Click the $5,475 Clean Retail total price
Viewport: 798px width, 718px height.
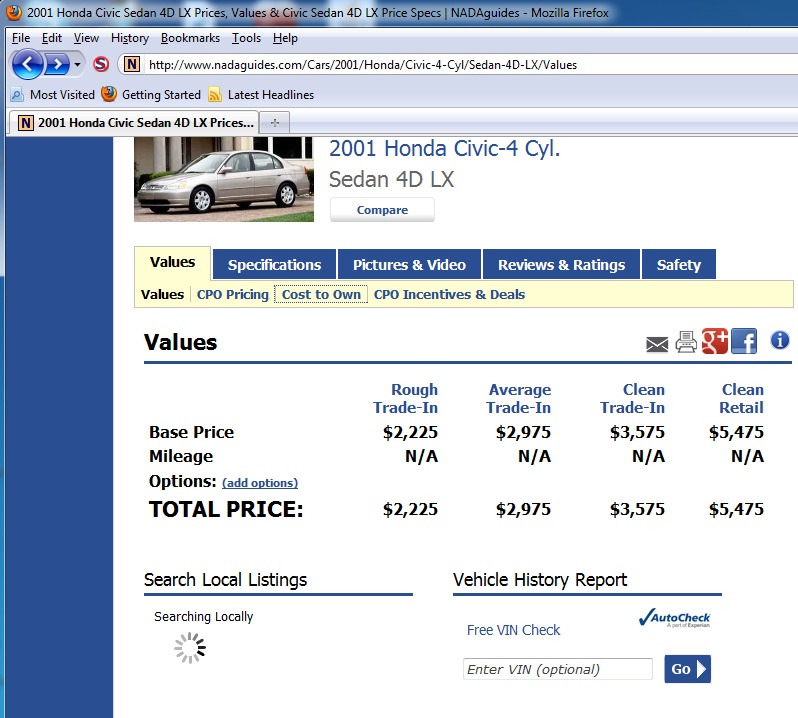coord(736,509)
